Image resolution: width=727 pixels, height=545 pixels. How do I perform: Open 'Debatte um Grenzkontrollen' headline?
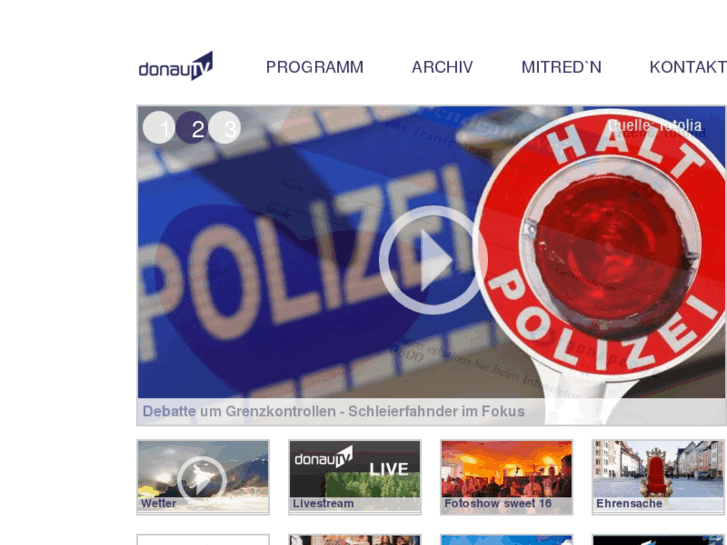point(333,411)
